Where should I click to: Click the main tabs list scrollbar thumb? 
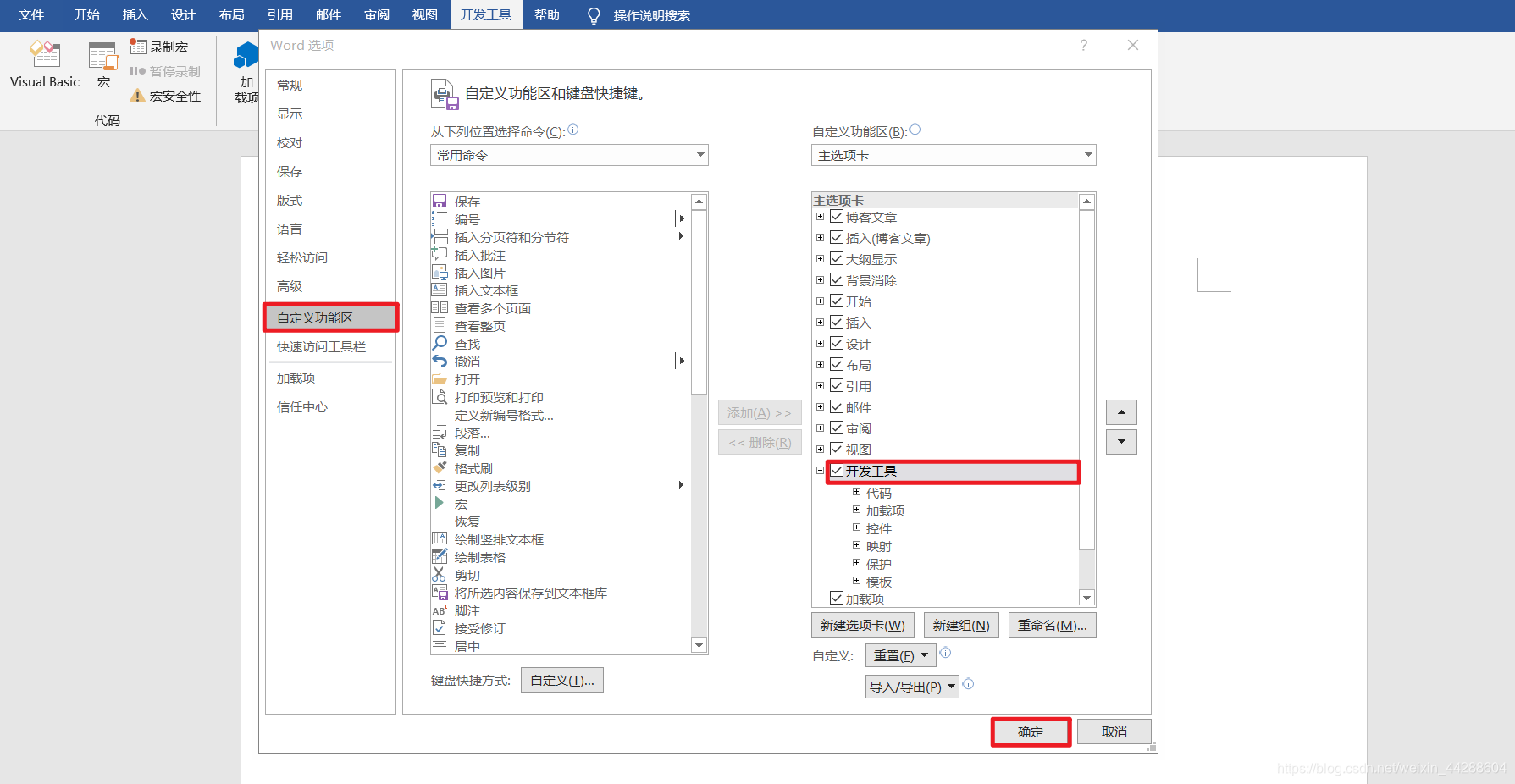(x=1087, y=379)
